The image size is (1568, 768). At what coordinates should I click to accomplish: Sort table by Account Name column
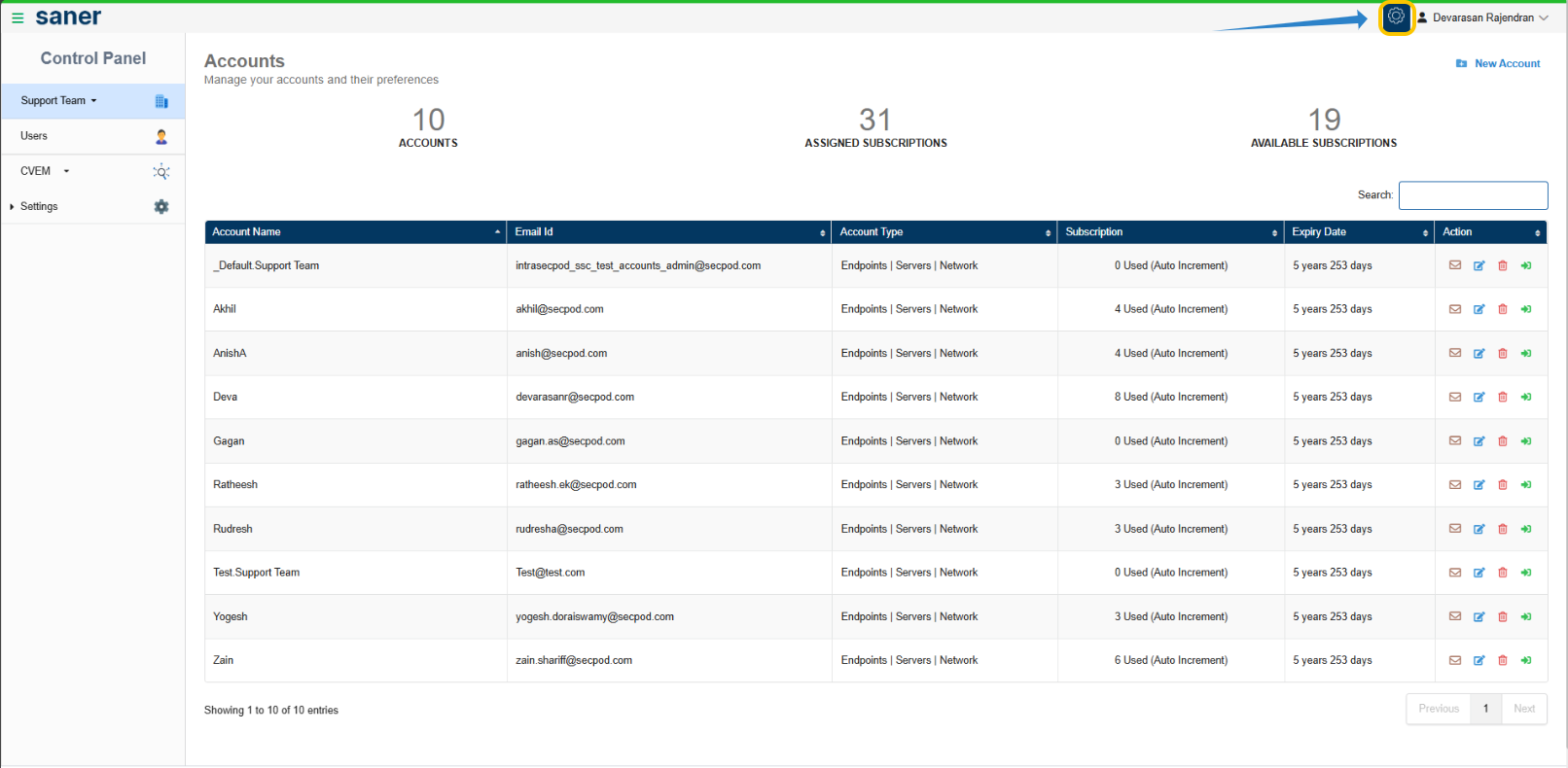[x=356, y=232]
